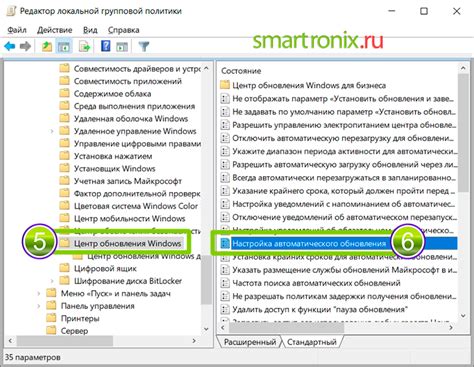Click tree pane horizontal scroll left arrow

point(10,341)
